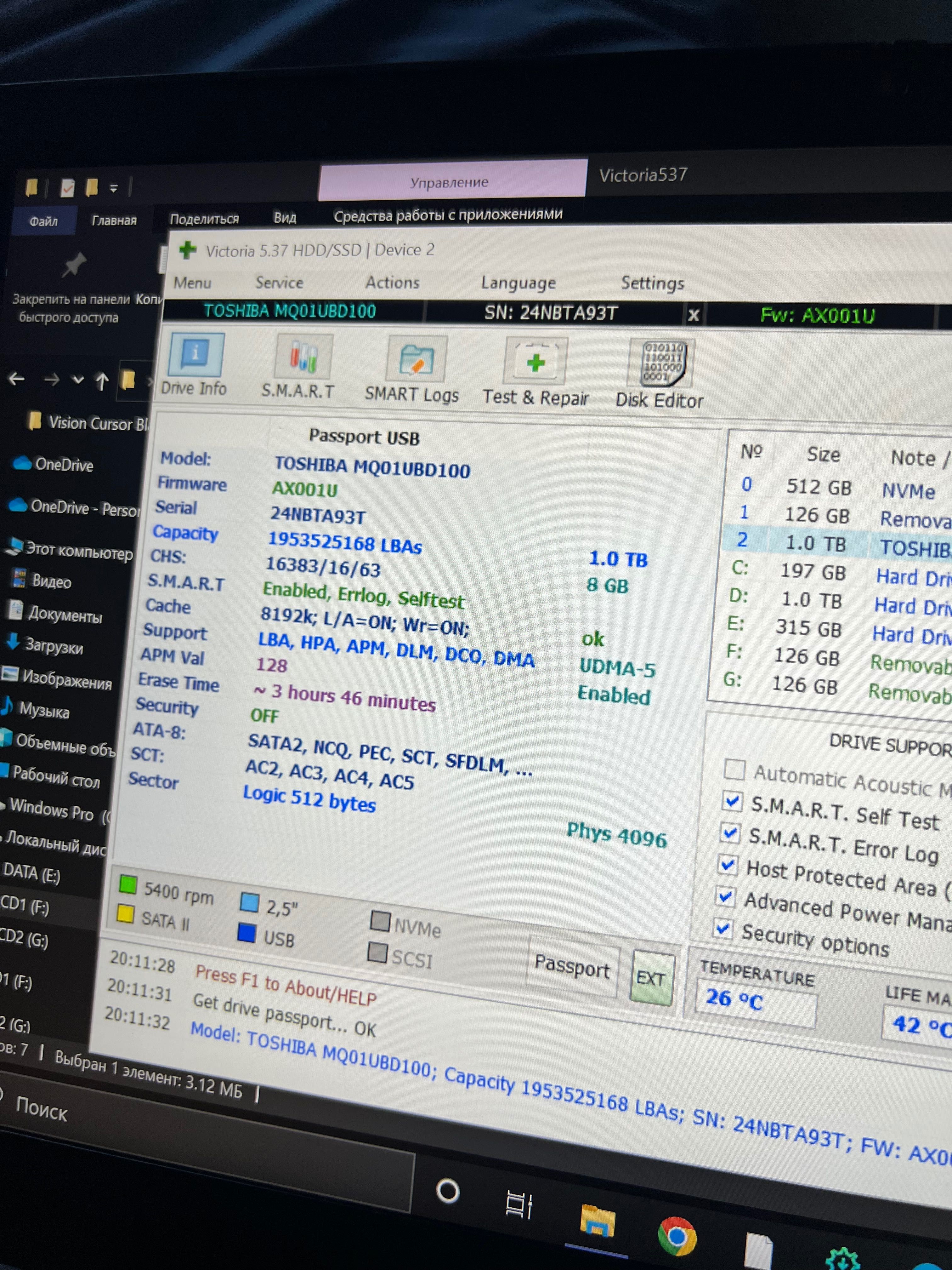Image resolution: width=952 pixels, height=1270 pixels.
Task: Switch to Вид ribbon tab
Action: (285, 218)
